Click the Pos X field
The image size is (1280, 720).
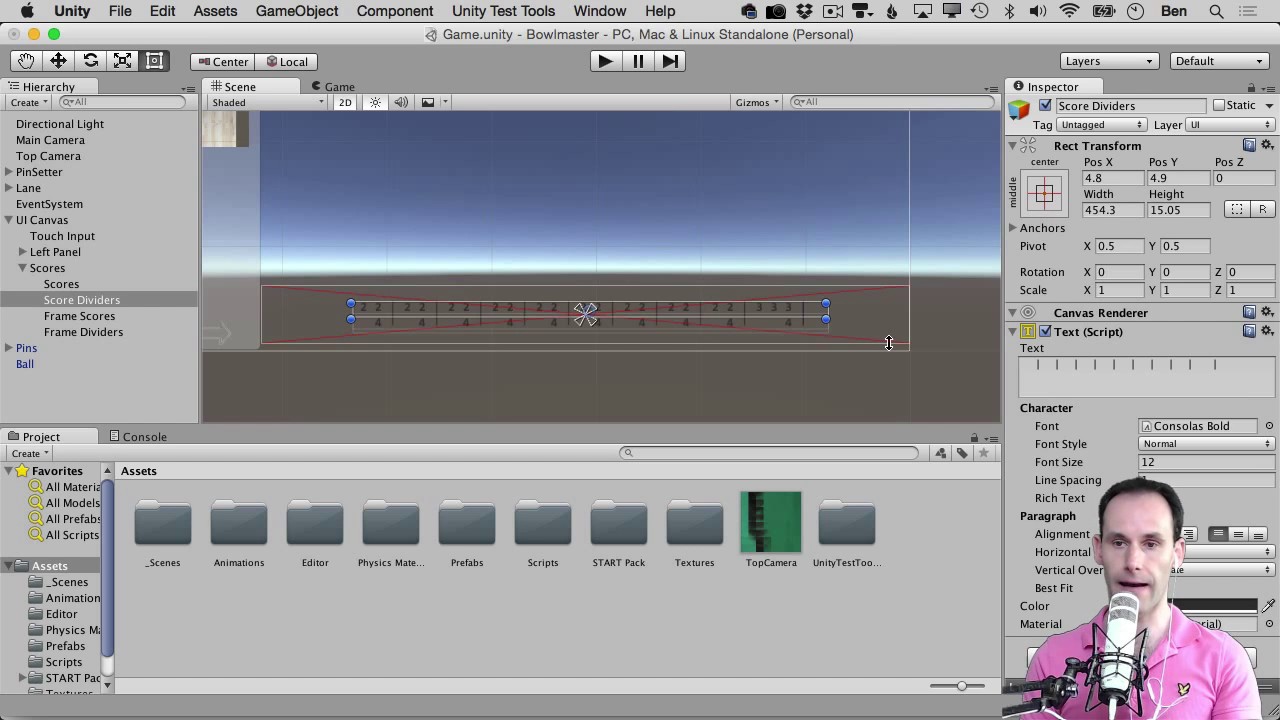point(1113,178)
